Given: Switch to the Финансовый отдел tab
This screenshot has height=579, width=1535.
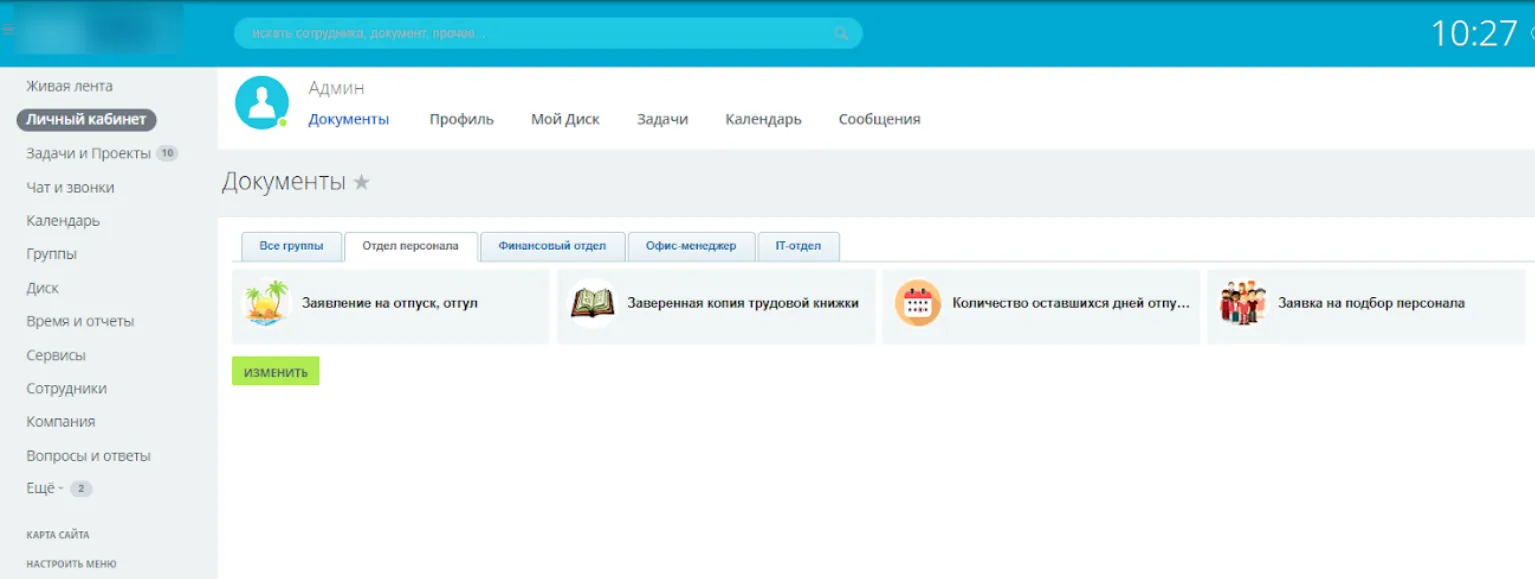Looking at the screenshot, I should click(x=552, y=246).
